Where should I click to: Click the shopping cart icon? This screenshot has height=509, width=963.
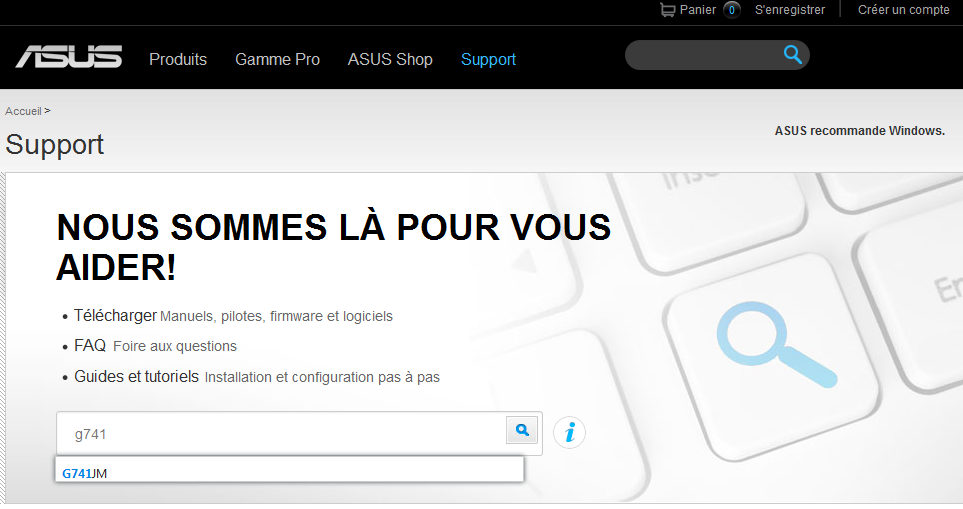(x=667, y=10)
